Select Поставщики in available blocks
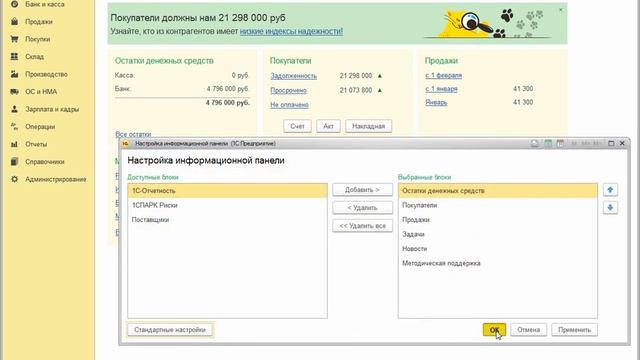640x360 pixels. [227, 220]
